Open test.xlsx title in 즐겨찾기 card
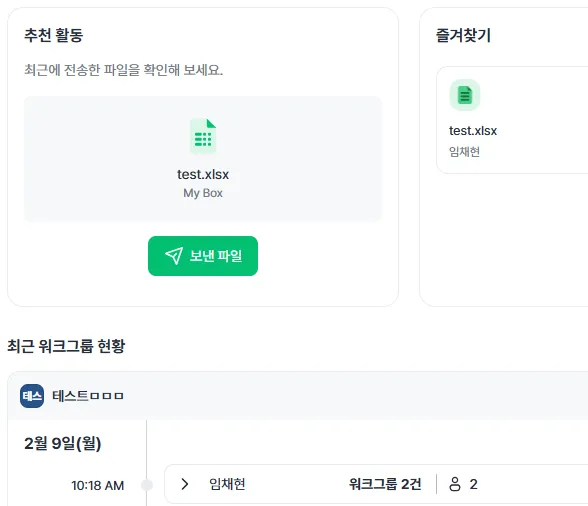The width and height of the screenshot is (588, 506). click(x=473, y=131)
